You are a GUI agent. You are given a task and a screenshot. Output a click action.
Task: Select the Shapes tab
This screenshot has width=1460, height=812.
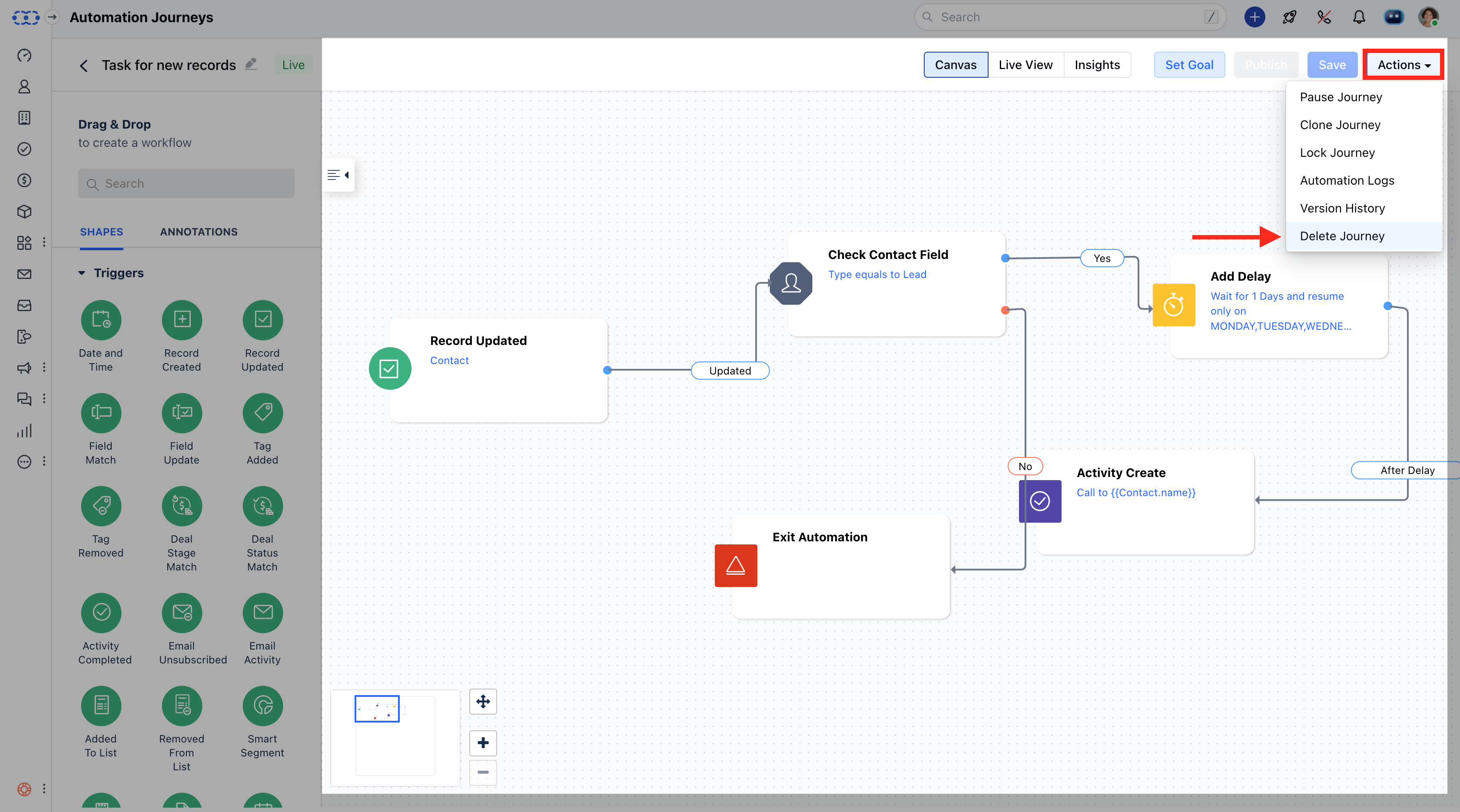click(101, 232)
